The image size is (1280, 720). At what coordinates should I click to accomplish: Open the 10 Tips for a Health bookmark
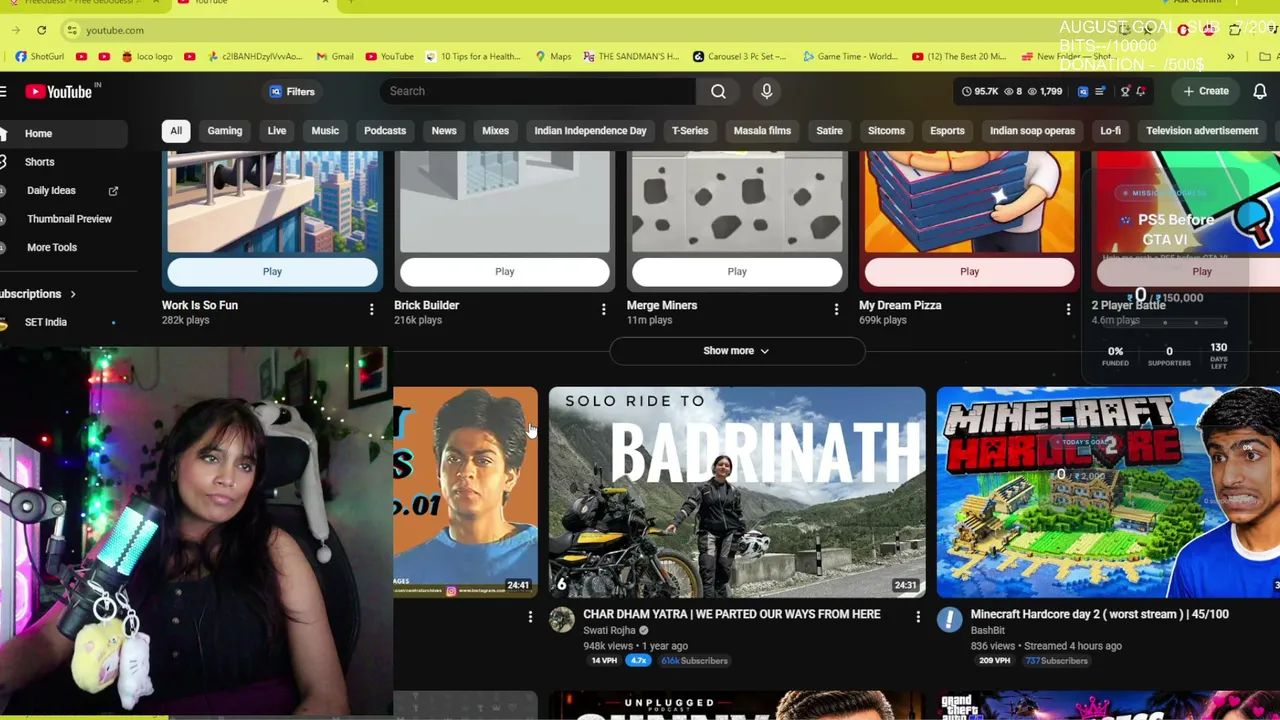click(x=473, y=57)
